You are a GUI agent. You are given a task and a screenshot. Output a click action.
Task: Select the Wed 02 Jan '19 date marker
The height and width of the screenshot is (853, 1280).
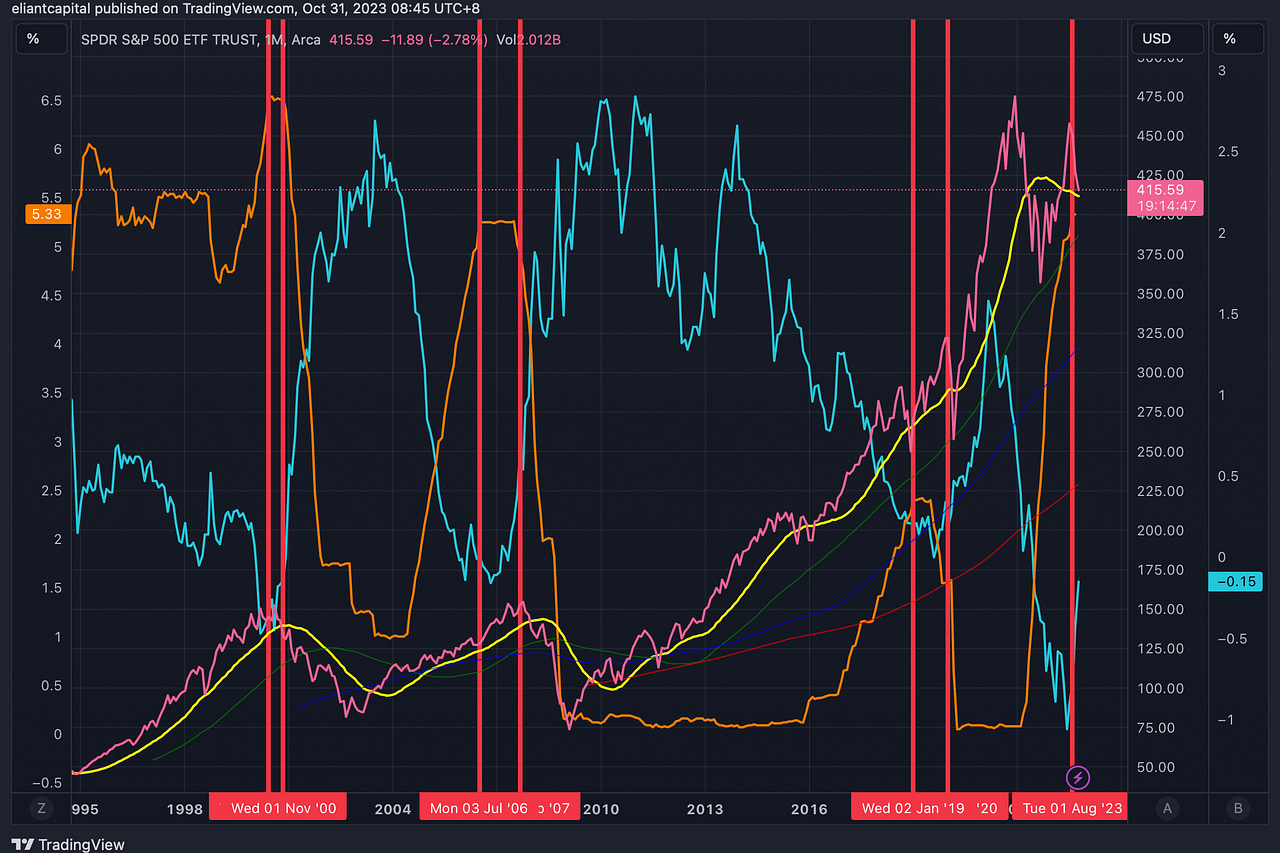(913, 808)
